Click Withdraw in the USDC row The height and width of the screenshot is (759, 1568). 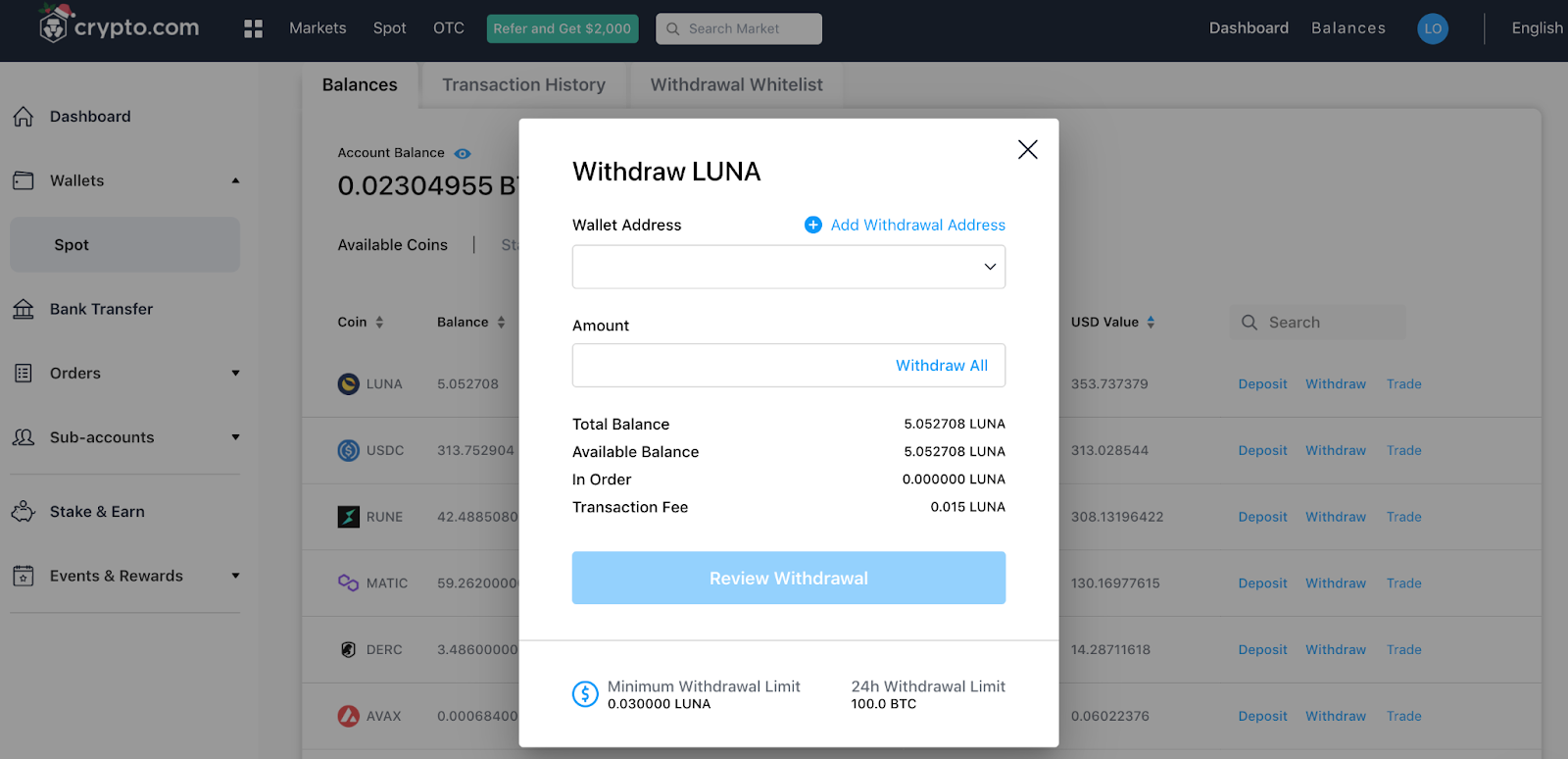(1336, 450)
